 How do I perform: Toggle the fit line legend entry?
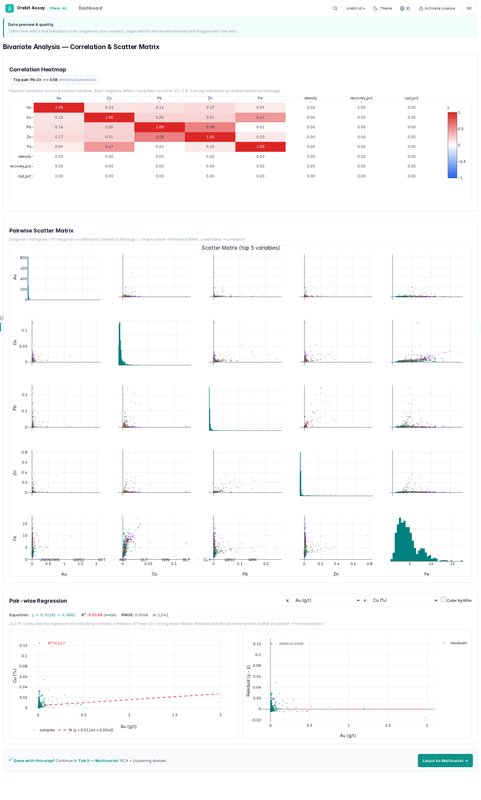[x=86, y=730]
